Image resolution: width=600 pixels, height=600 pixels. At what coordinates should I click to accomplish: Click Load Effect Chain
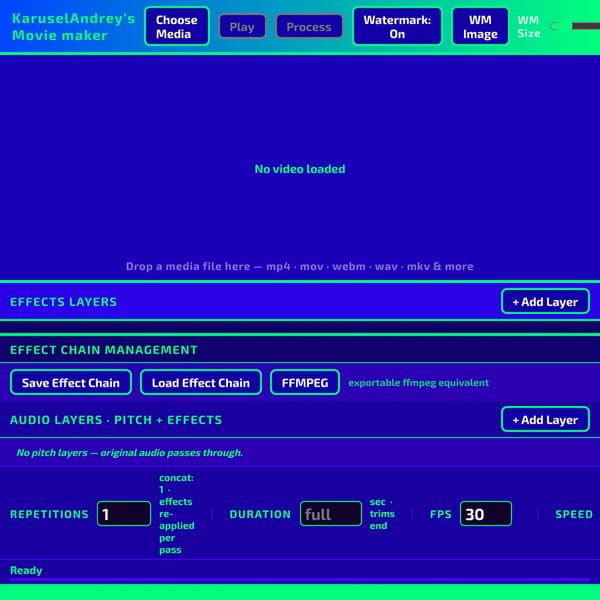pos(201,382)
